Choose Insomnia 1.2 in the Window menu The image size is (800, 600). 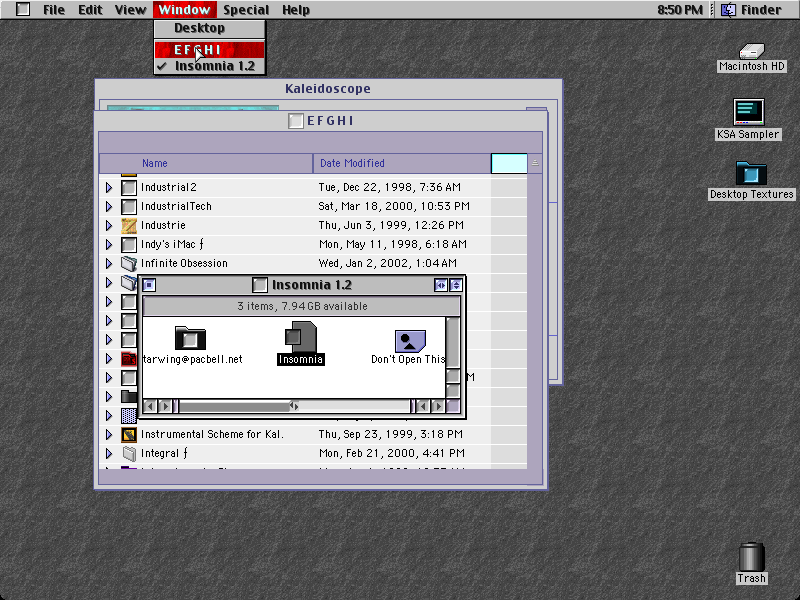coord(209,66)
